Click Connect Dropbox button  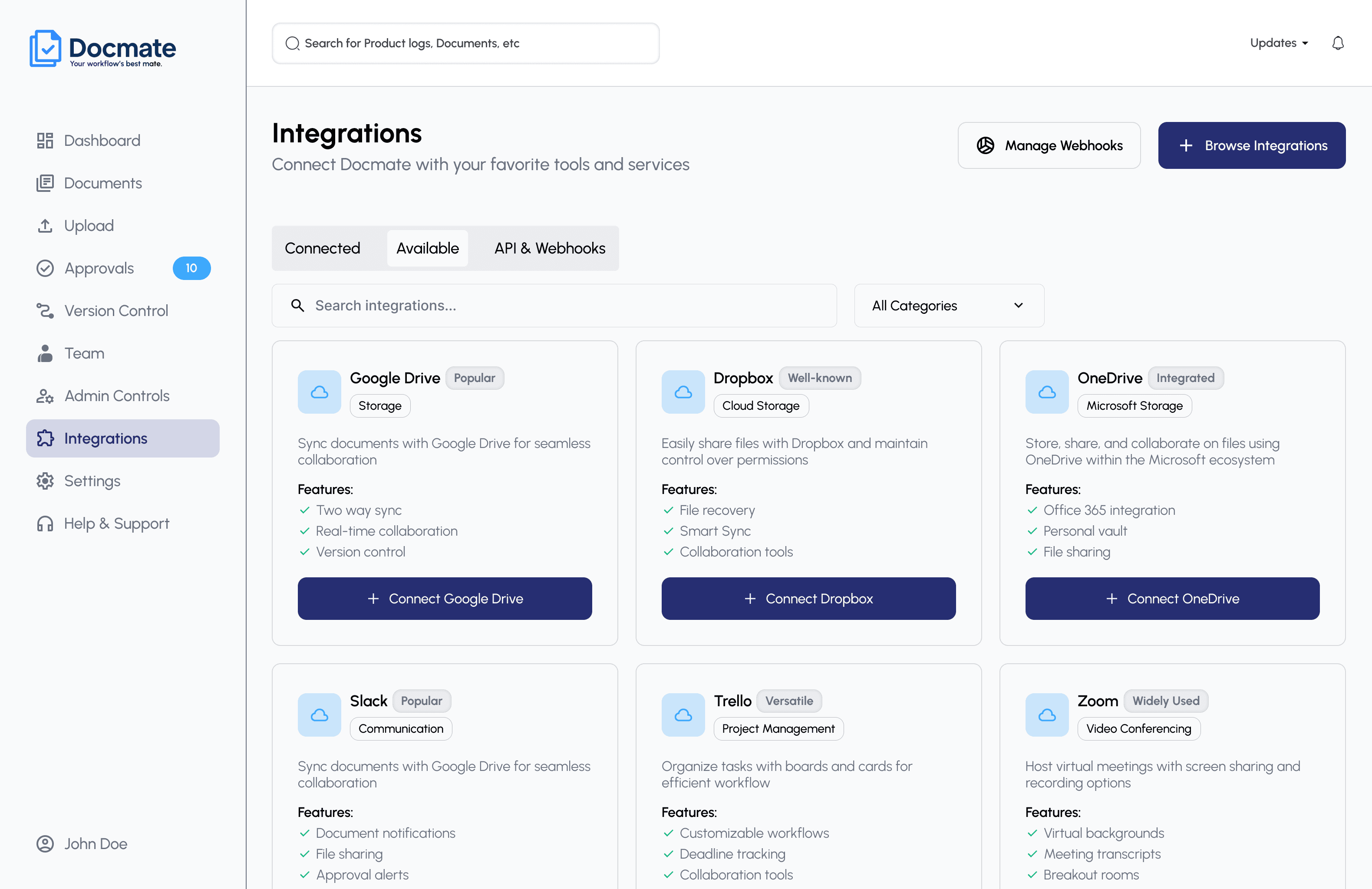click(808, 599)
